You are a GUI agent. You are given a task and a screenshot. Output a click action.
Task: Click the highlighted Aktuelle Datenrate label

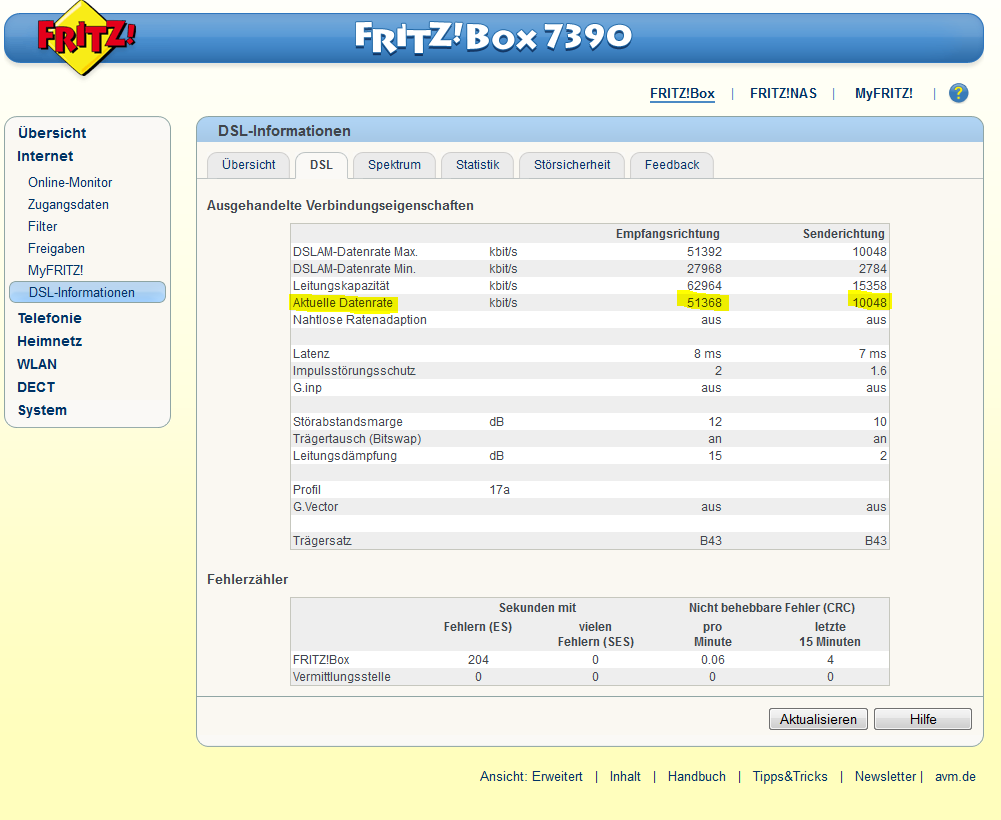click(x=343, y=303)
